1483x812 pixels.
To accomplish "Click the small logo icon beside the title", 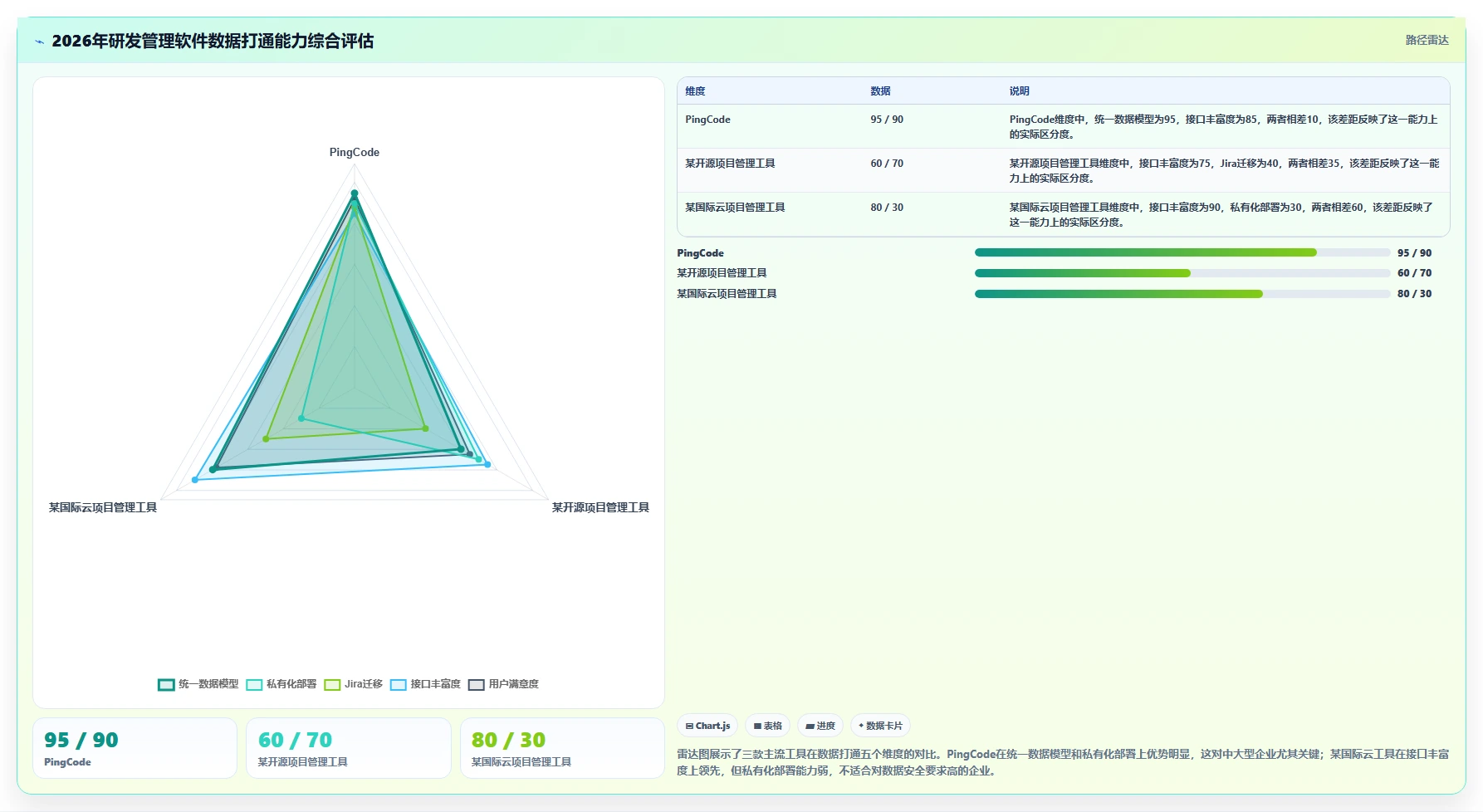I will click(39, 42).
